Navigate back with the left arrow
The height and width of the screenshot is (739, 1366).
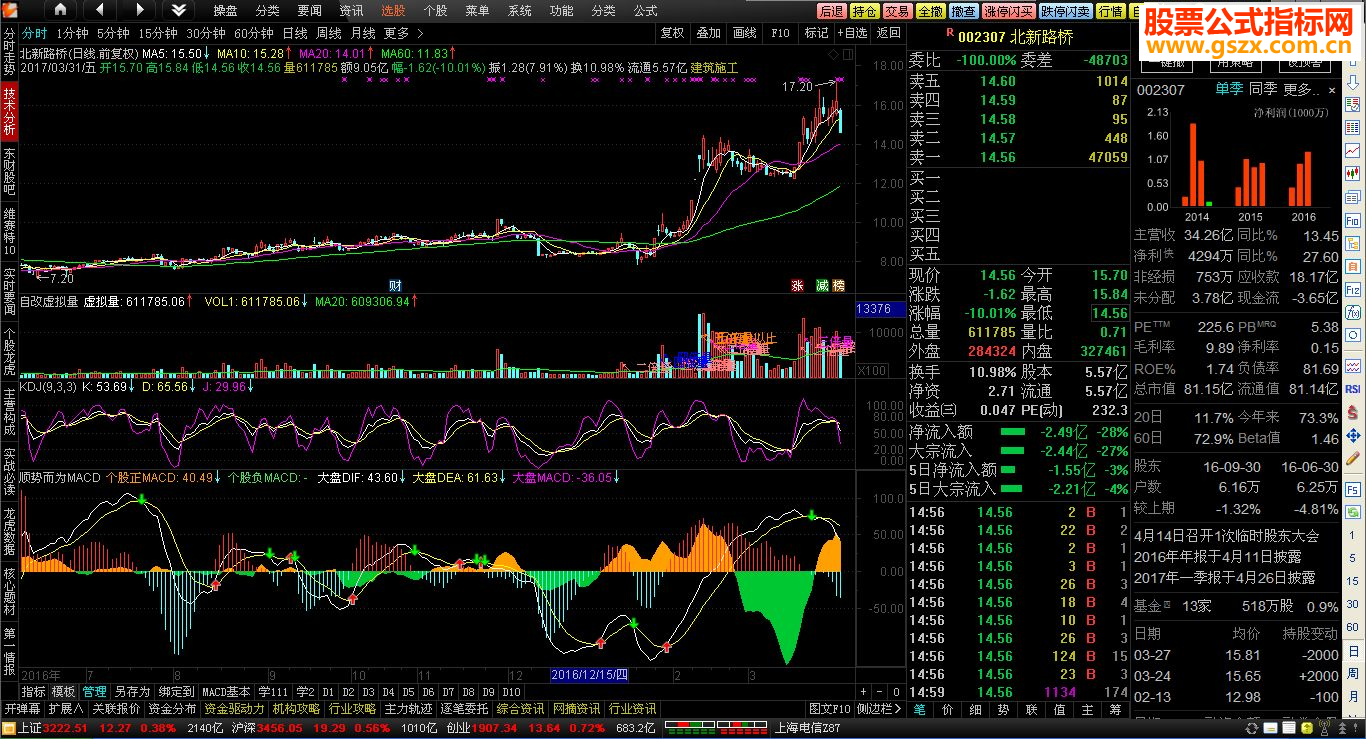click(98, 10)
